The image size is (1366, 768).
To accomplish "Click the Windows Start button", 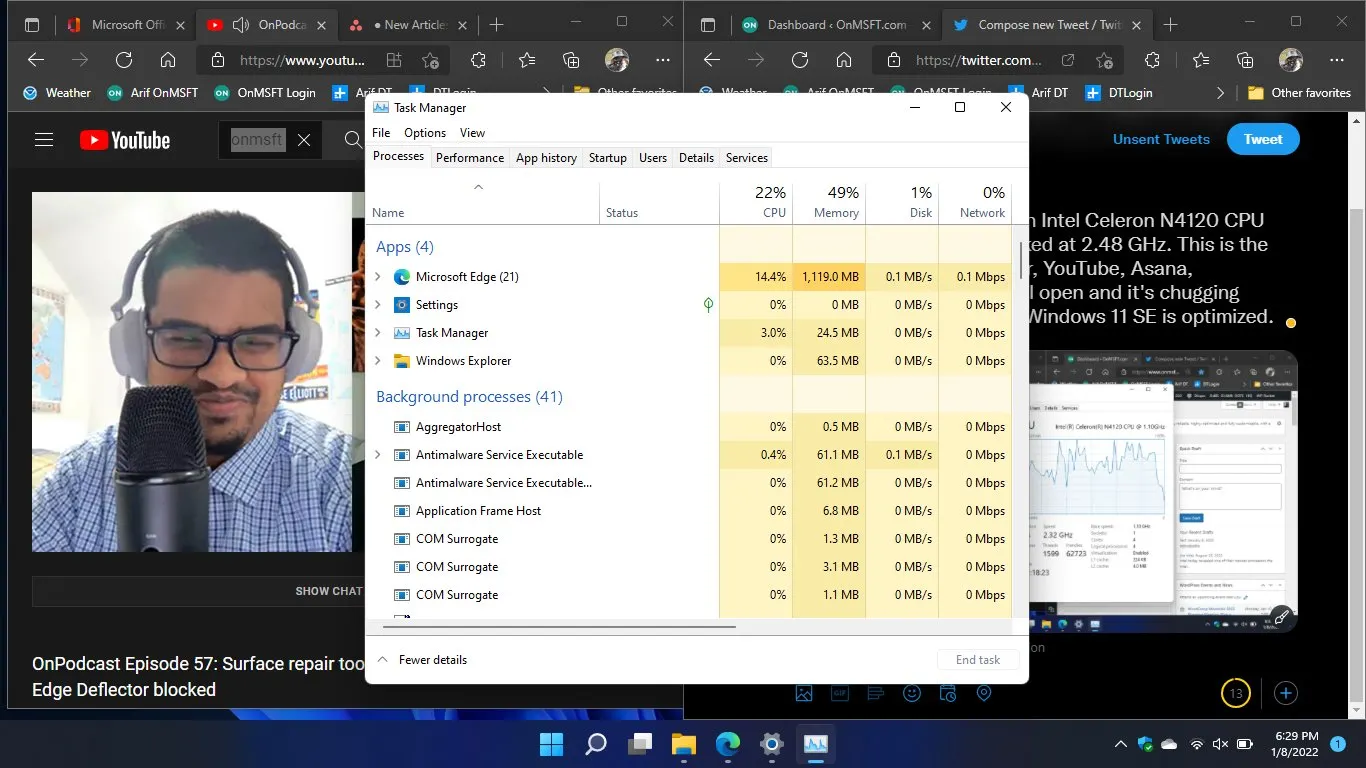I will (551, 744).
